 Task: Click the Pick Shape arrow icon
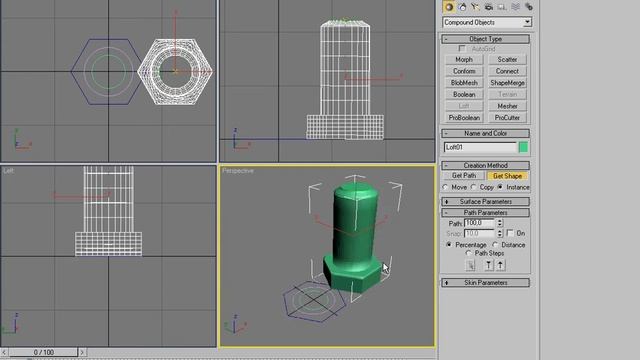471,265
